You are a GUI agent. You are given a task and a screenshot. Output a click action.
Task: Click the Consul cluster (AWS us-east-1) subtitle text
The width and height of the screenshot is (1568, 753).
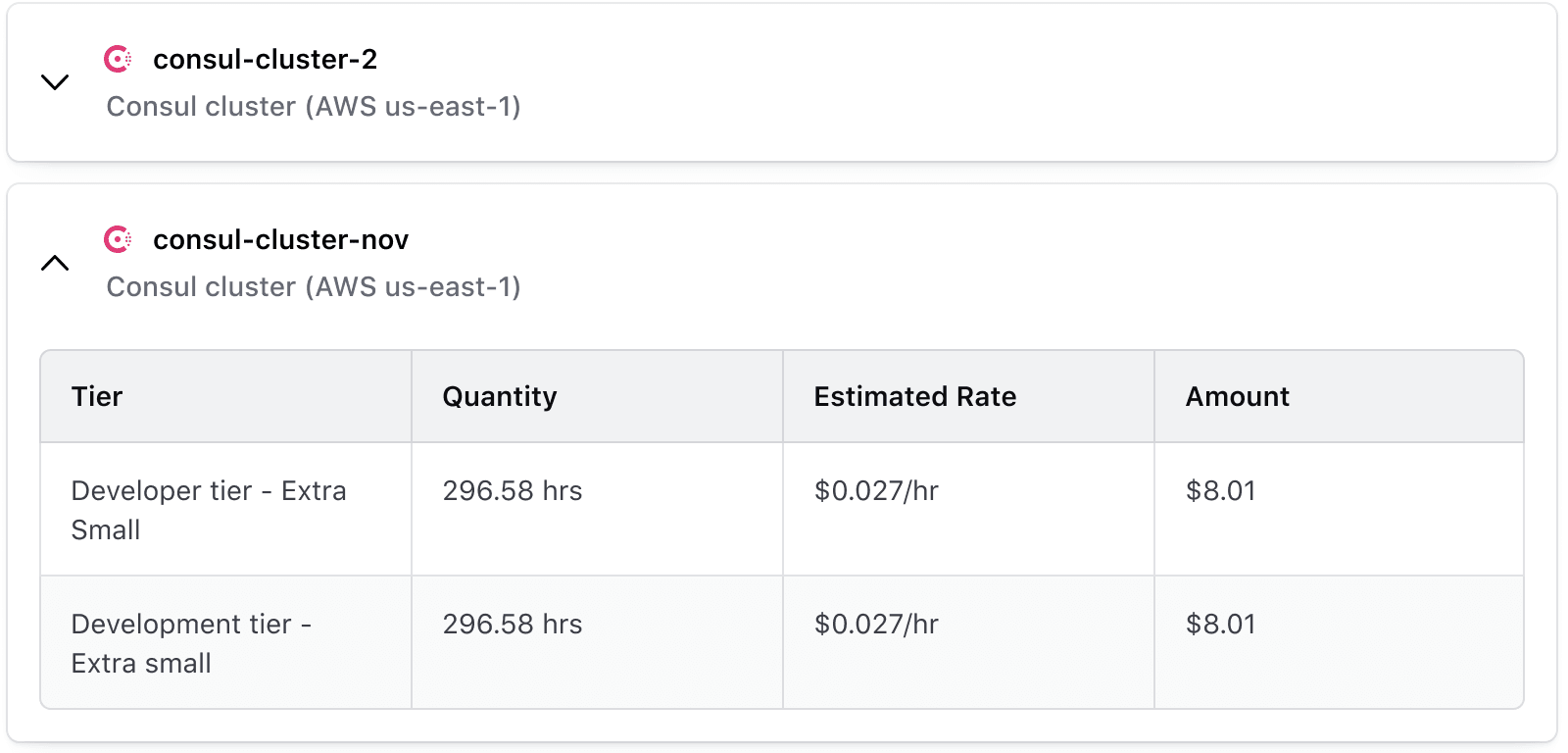(314, 106)
